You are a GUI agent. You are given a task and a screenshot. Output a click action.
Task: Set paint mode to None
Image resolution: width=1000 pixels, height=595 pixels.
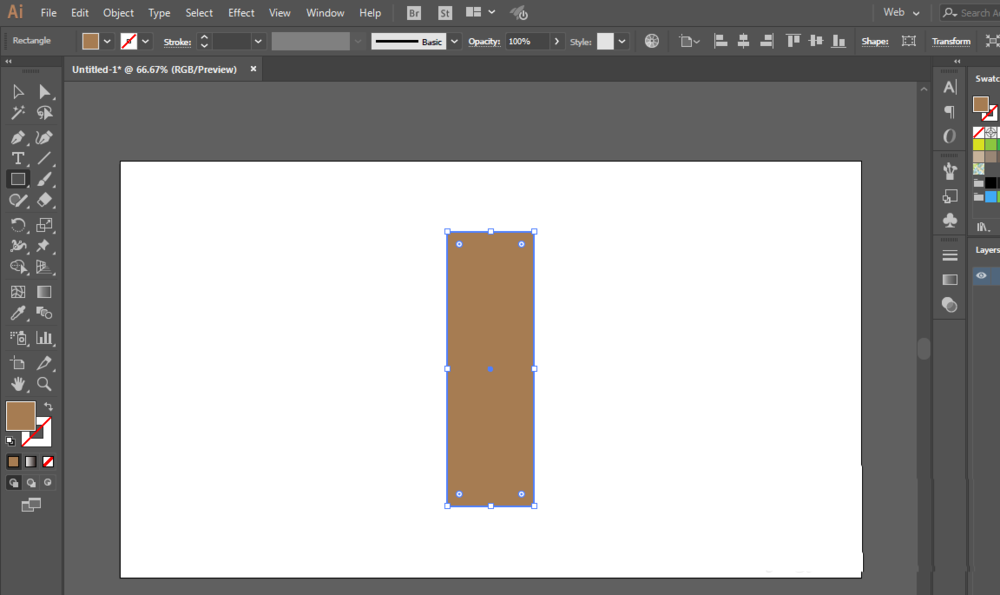48,462
